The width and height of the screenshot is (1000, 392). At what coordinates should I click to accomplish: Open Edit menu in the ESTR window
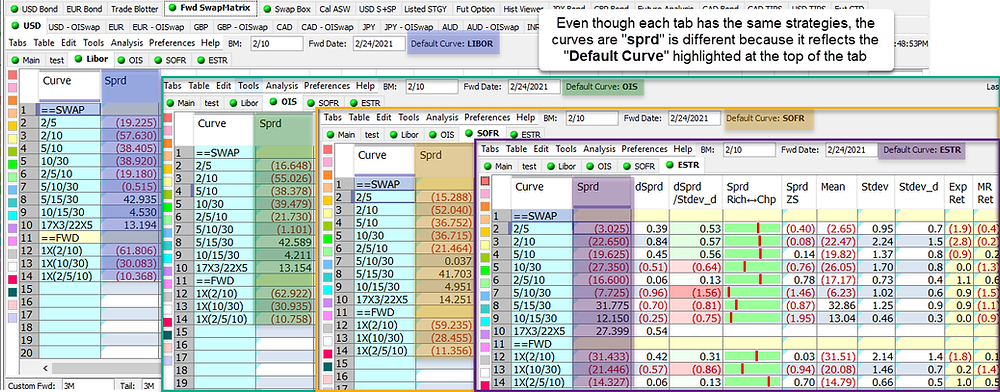[541, 149]
